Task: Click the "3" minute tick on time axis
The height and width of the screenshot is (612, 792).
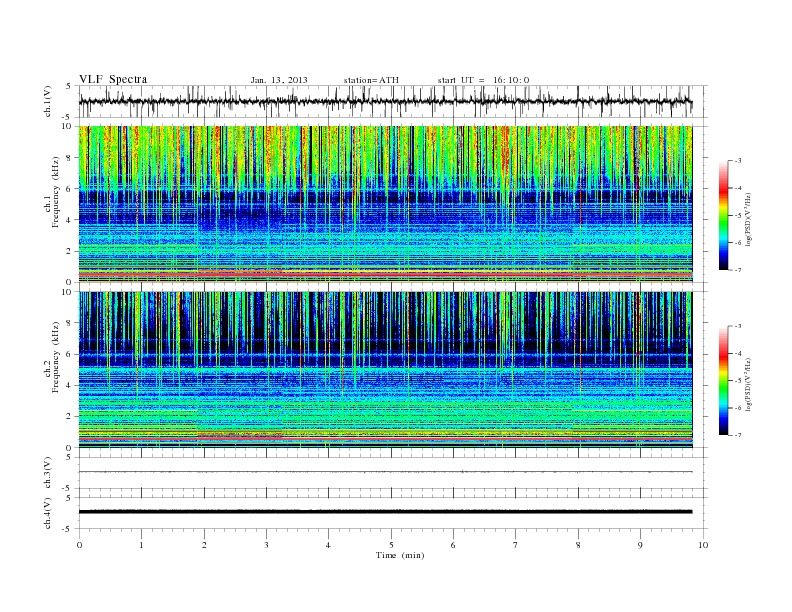Action: tap(266, 545)
